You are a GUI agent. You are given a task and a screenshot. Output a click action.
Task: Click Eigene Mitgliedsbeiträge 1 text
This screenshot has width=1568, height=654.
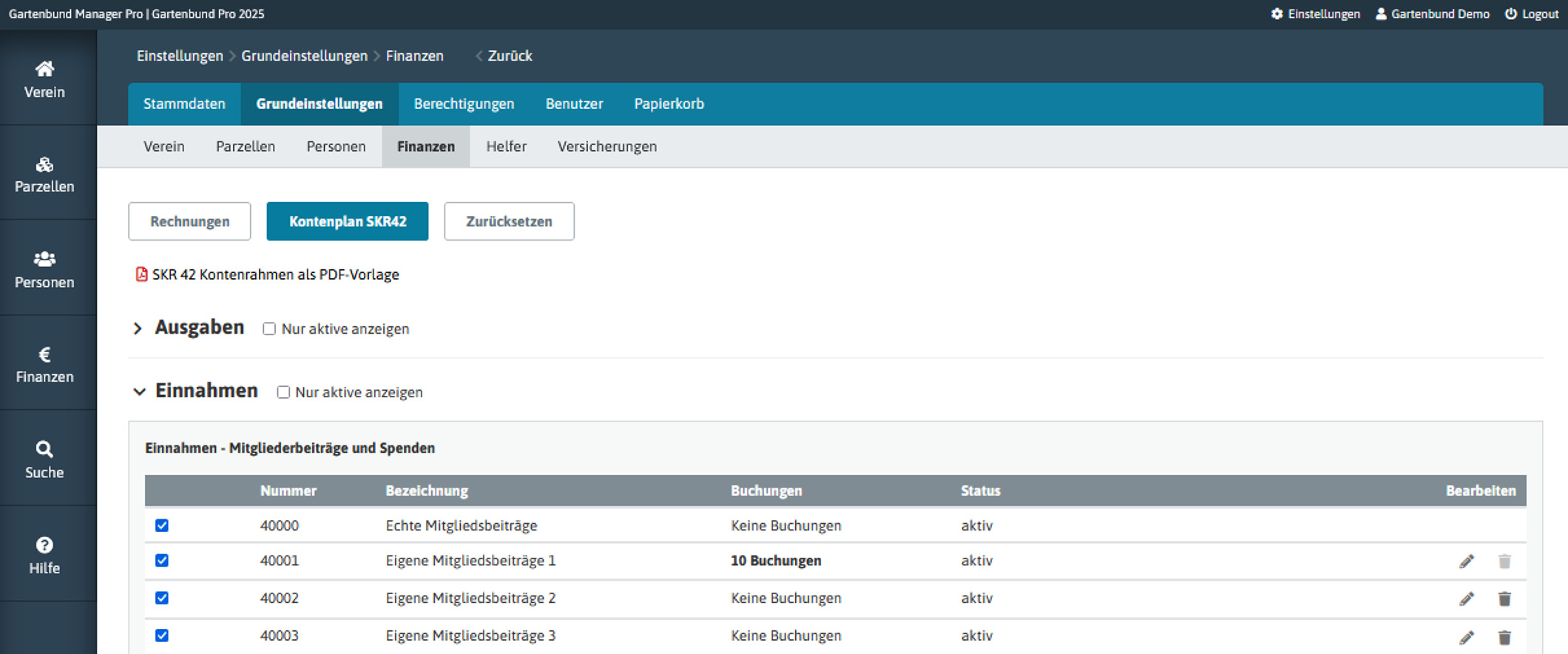[470, 561]
